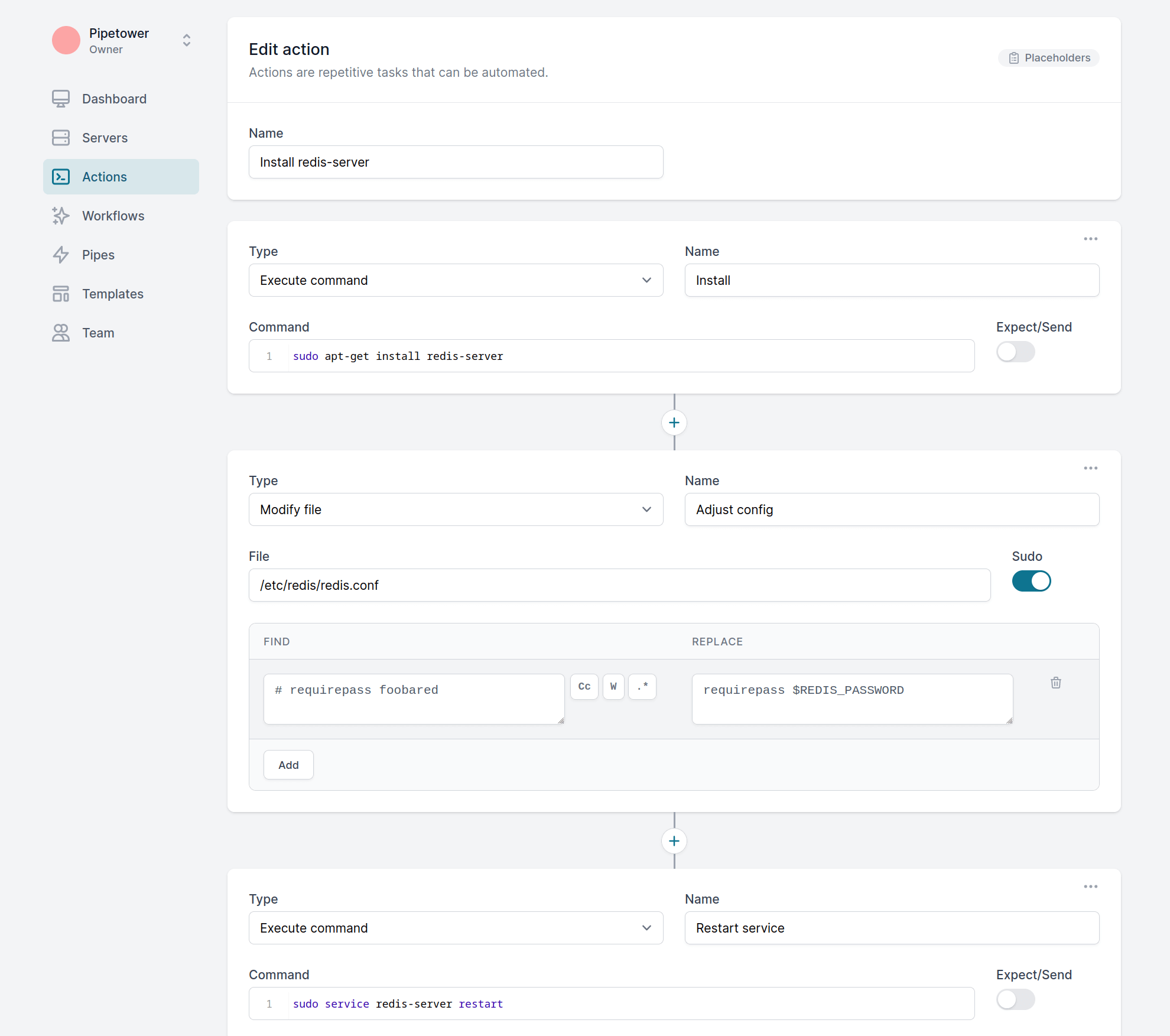Open the Team section
Screen dimensions: 1170x1036
[x=121, y=333]
